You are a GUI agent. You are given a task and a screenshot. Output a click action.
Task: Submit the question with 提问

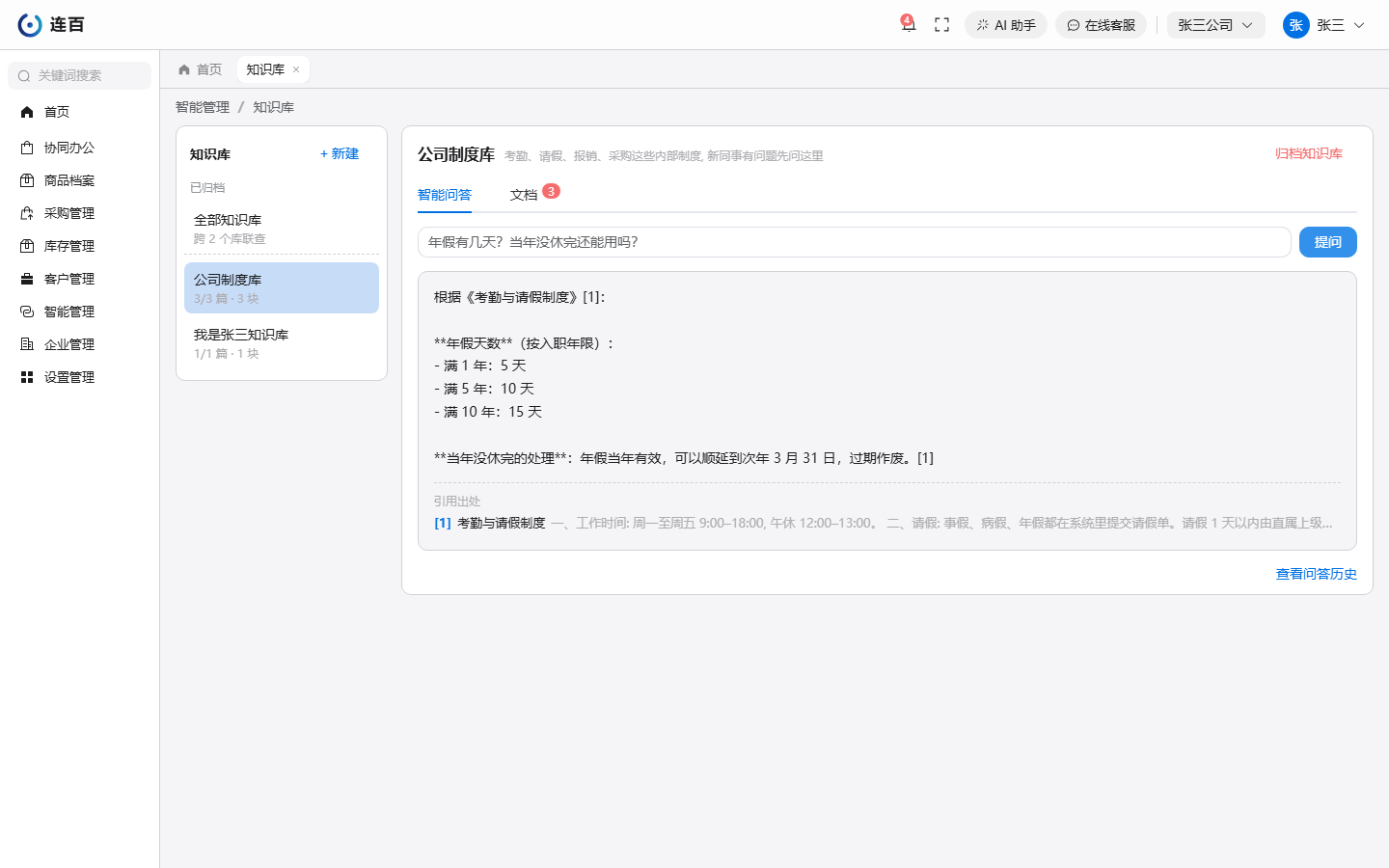[1328, 242]
